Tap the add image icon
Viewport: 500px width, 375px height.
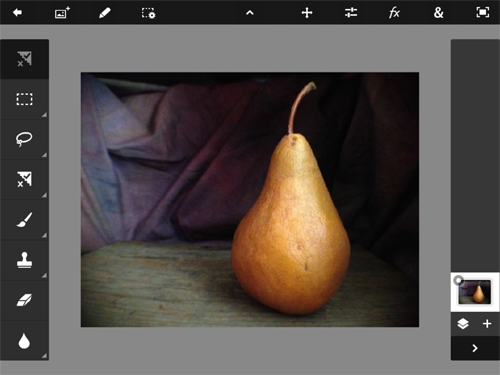62,13
